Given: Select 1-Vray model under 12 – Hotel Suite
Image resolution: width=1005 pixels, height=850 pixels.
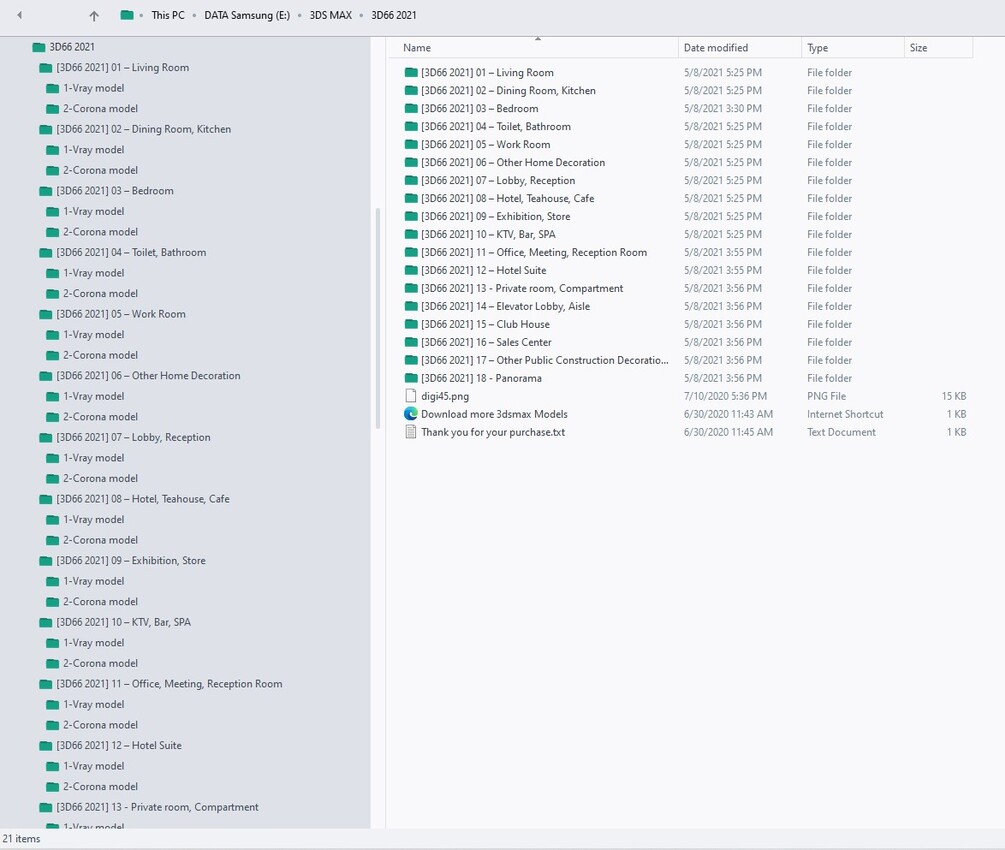Looking at the screenshot, I should click(x=94, y=766).
